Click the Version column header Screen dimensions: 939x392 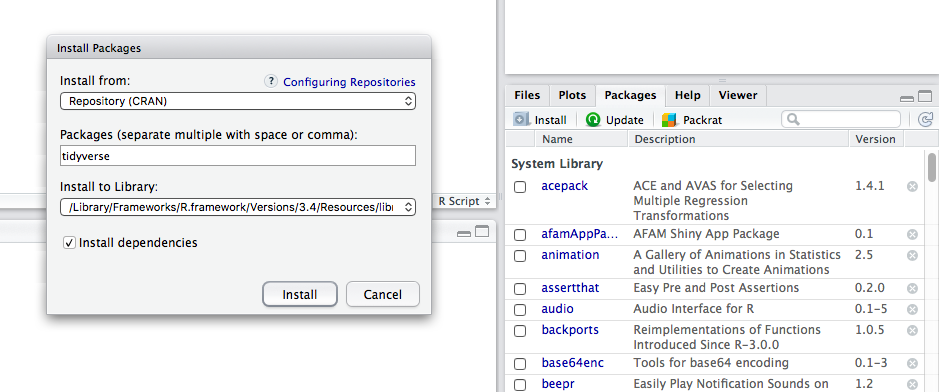[x=876, y=139]
